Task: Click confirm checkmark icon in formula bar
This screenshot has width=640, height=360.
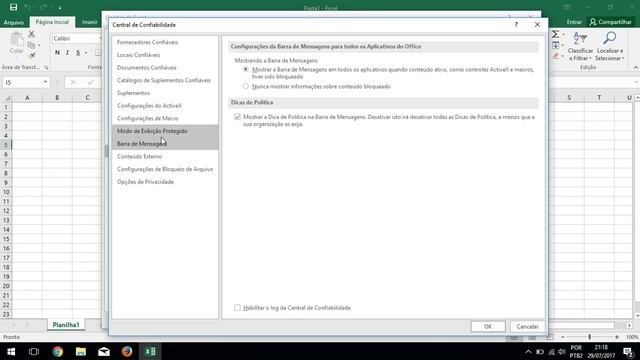Action: click(x=90, y=82)
